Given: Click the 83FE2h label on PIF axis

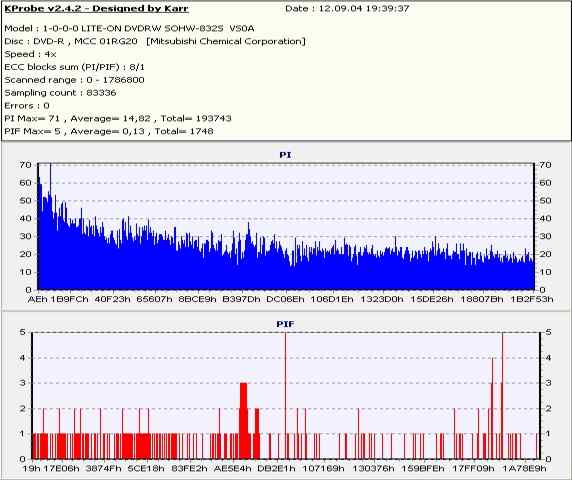Looking at the screenshot, I should (x=189, y=468).
